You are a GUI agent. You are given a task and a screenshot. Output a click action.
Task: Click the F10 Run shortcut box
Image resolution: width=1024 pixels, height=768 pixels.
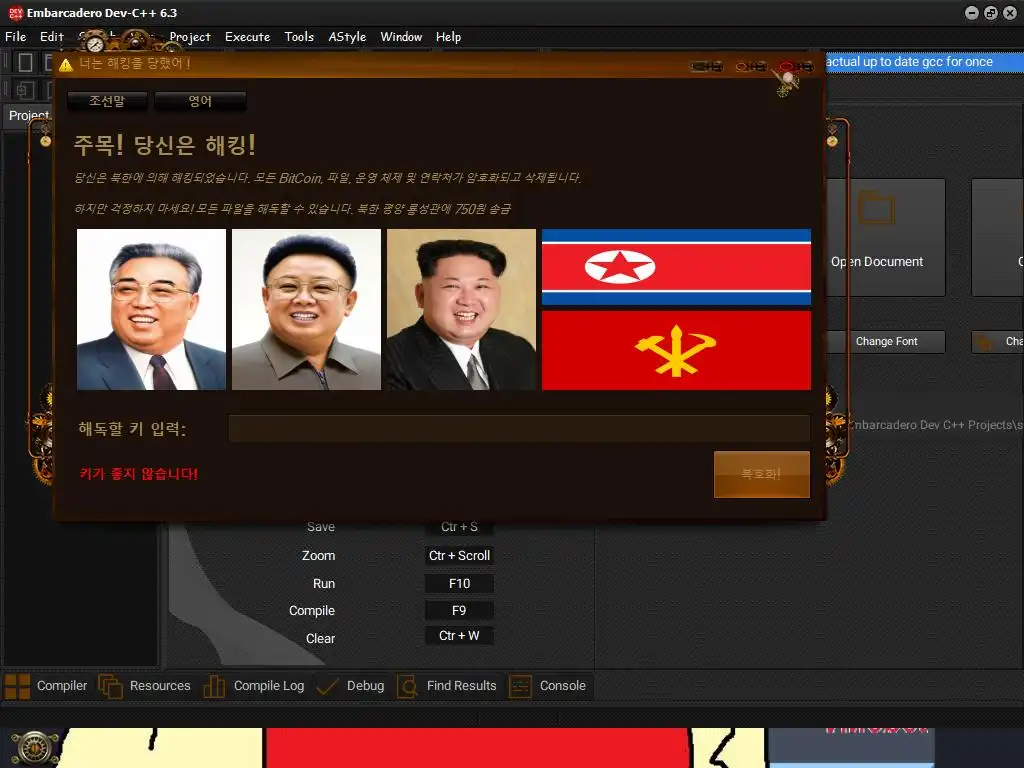[459, 584]
